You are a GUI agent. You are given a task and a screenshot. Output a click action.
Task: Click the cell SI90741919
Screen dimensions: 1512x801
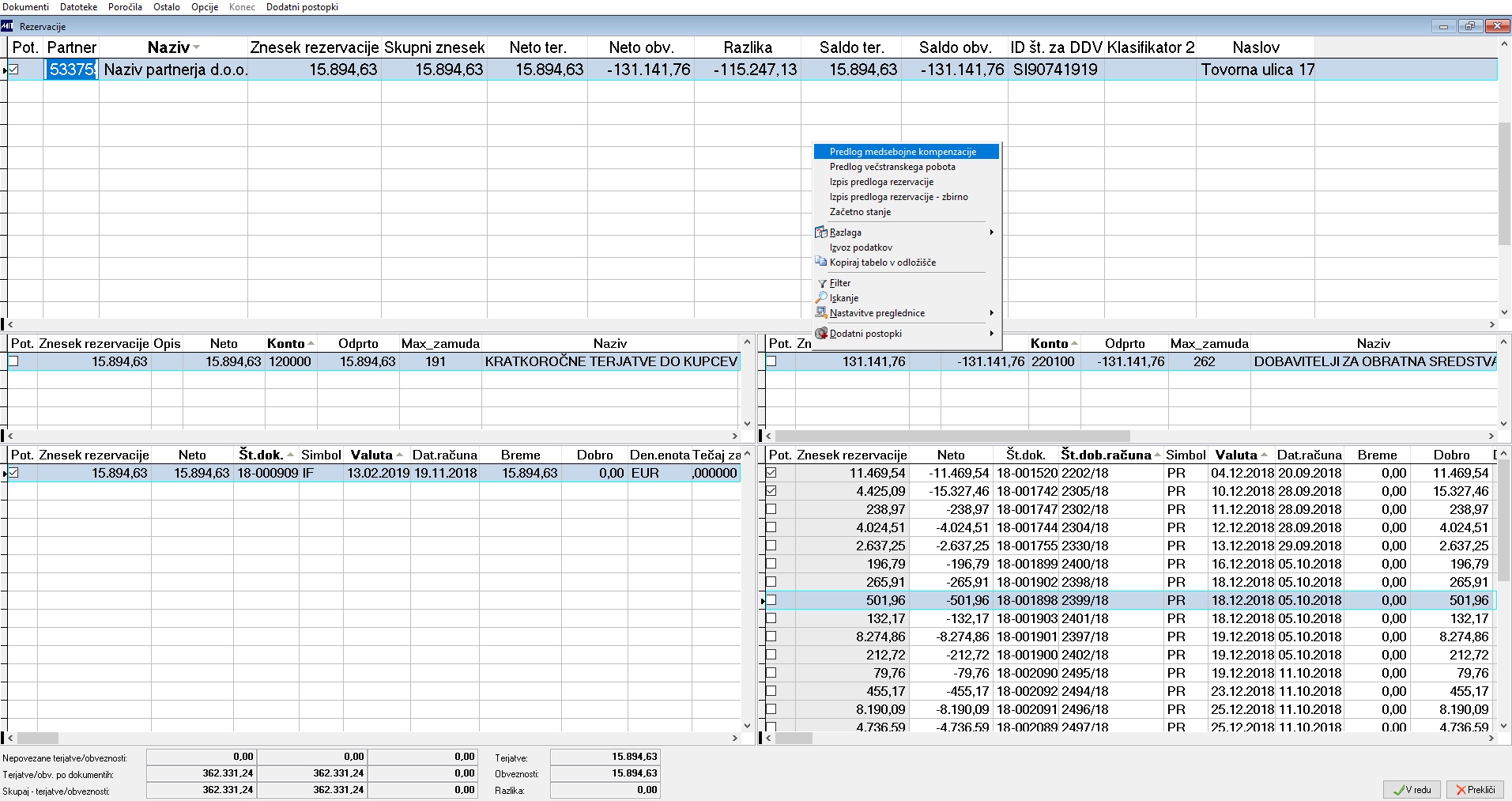(1056, 70)
